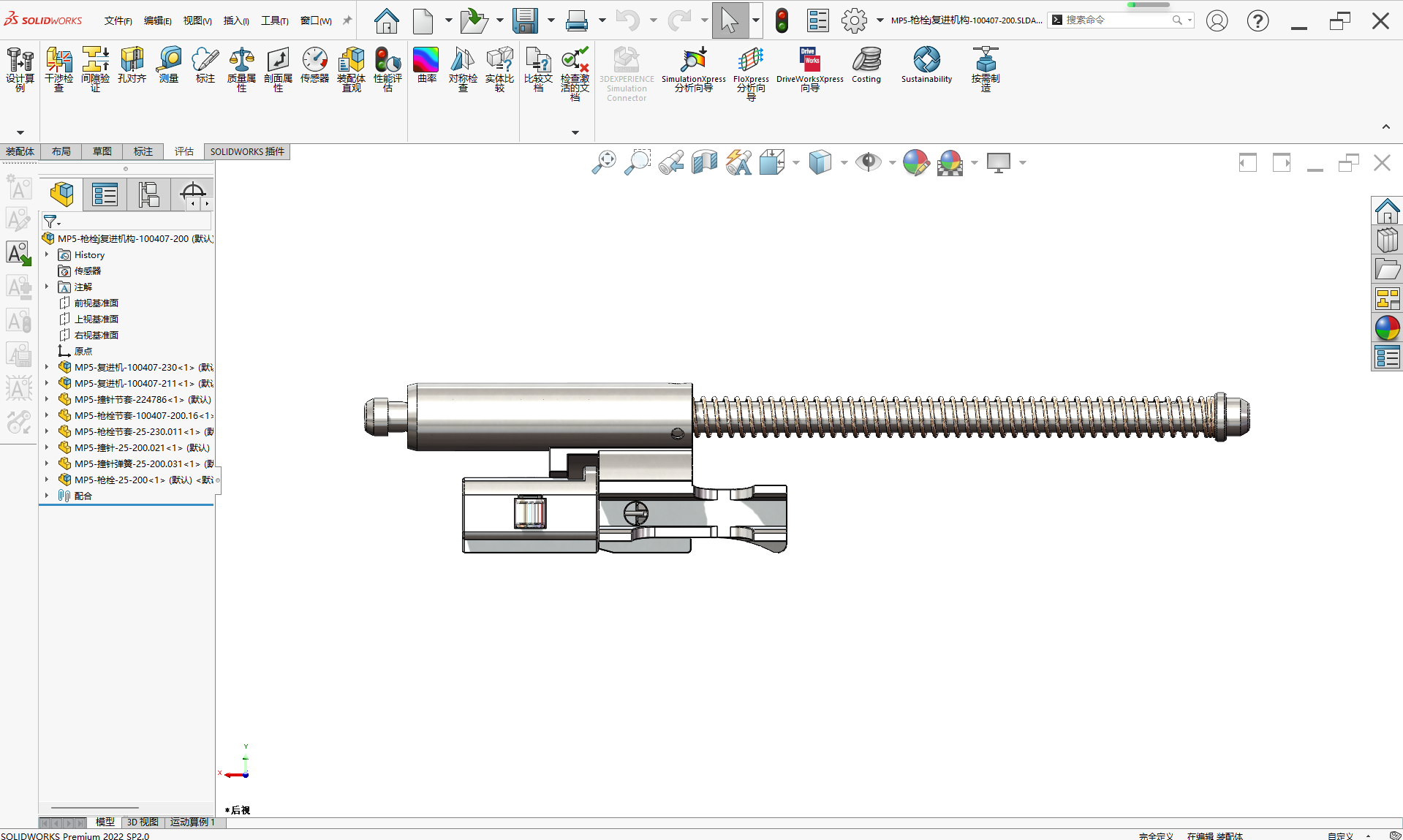Image resolution: width=1403 pixels, height=840 pixels.
Task: Select 原点 origin in feature tree
Action: [x=83, y=351]
